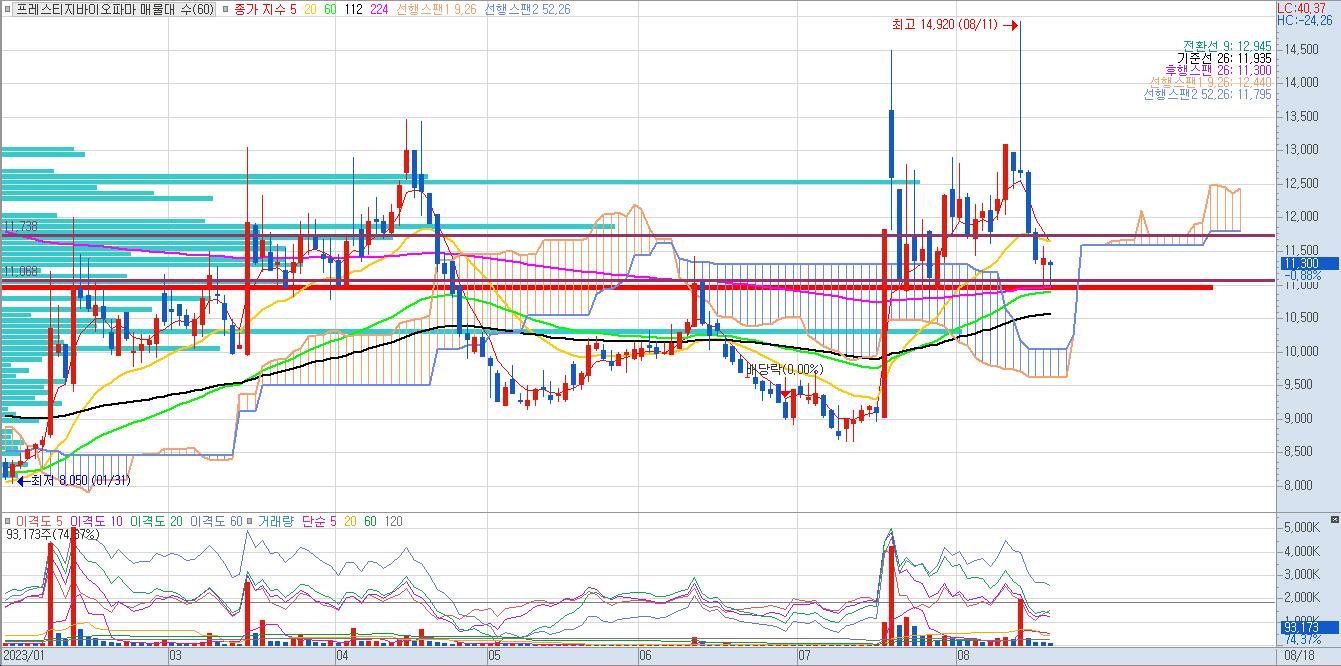Image resolution: width=1341 pixels, height=666 pixels.
Task: Select the 이격도 10 indicator label
Action: 98,522
